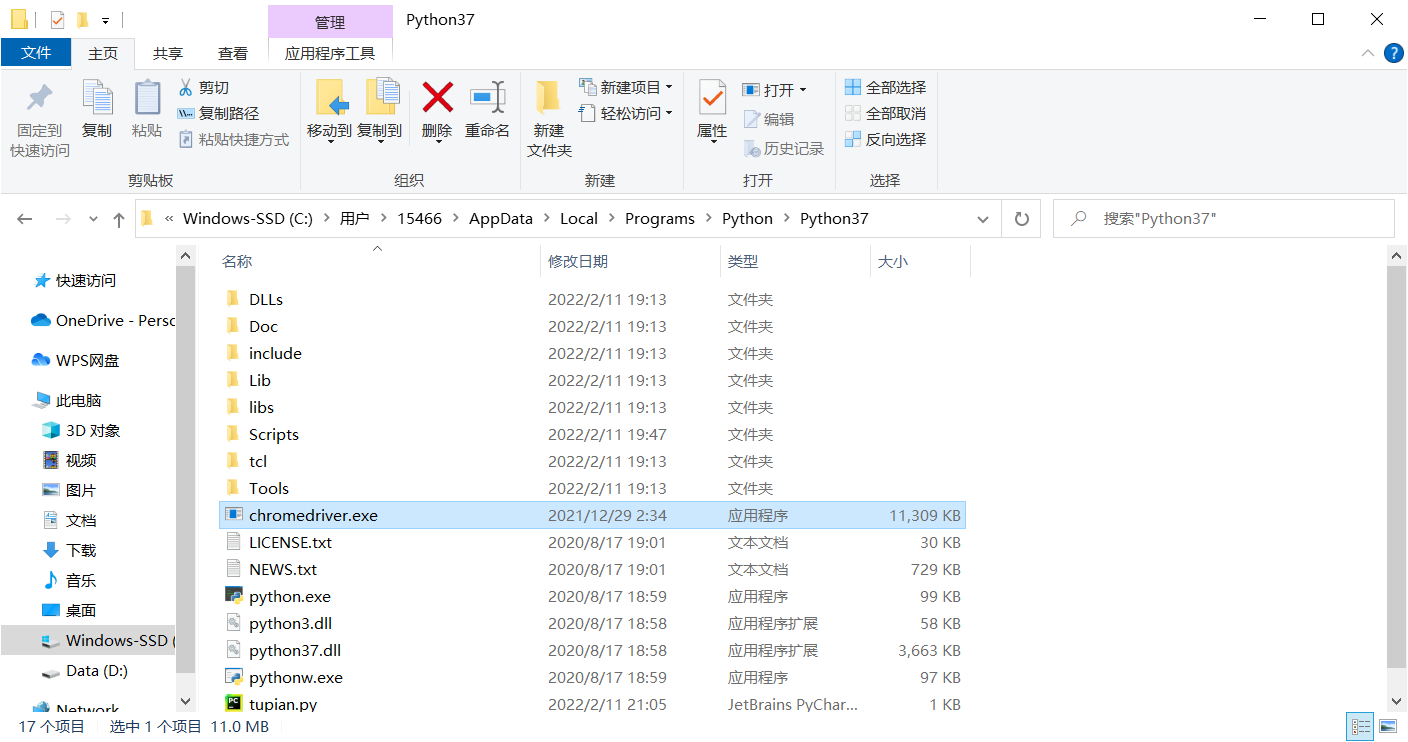Sort by Size (大小) column header
The height and width of the screenshot is (742, 1408).
coord(892,261)
